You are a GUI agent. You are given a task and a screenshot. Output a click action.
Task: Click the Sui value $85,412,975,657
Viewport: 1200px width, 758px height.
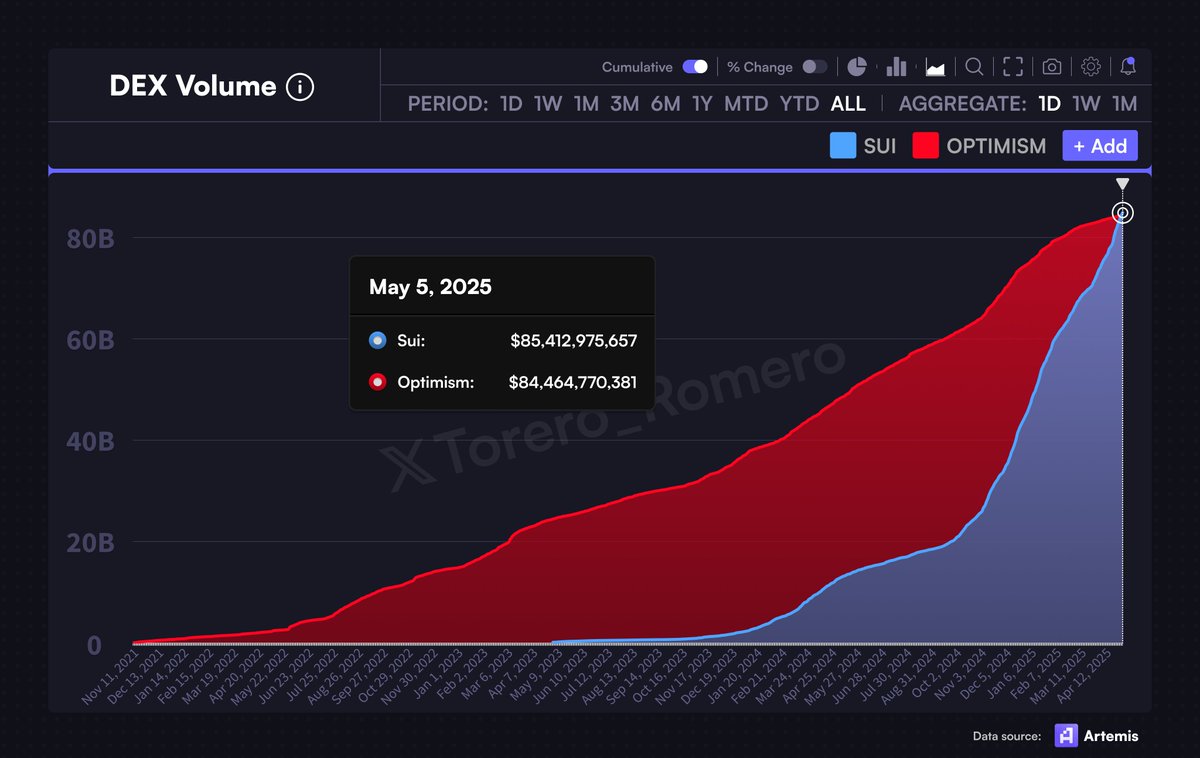point(573,341)
